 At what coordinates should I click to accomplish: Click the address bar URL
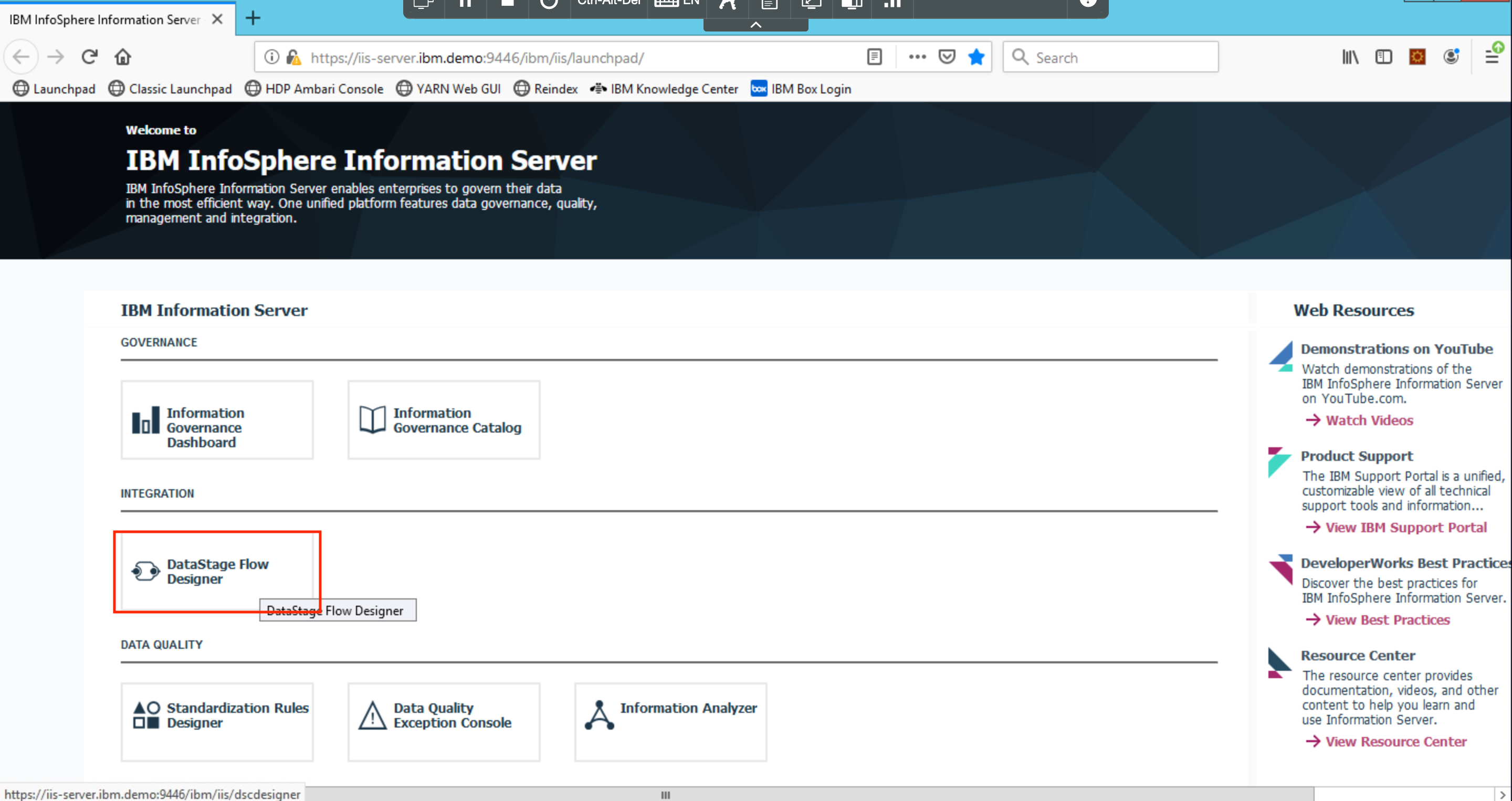pyautogui.click(x=477, y=58)
